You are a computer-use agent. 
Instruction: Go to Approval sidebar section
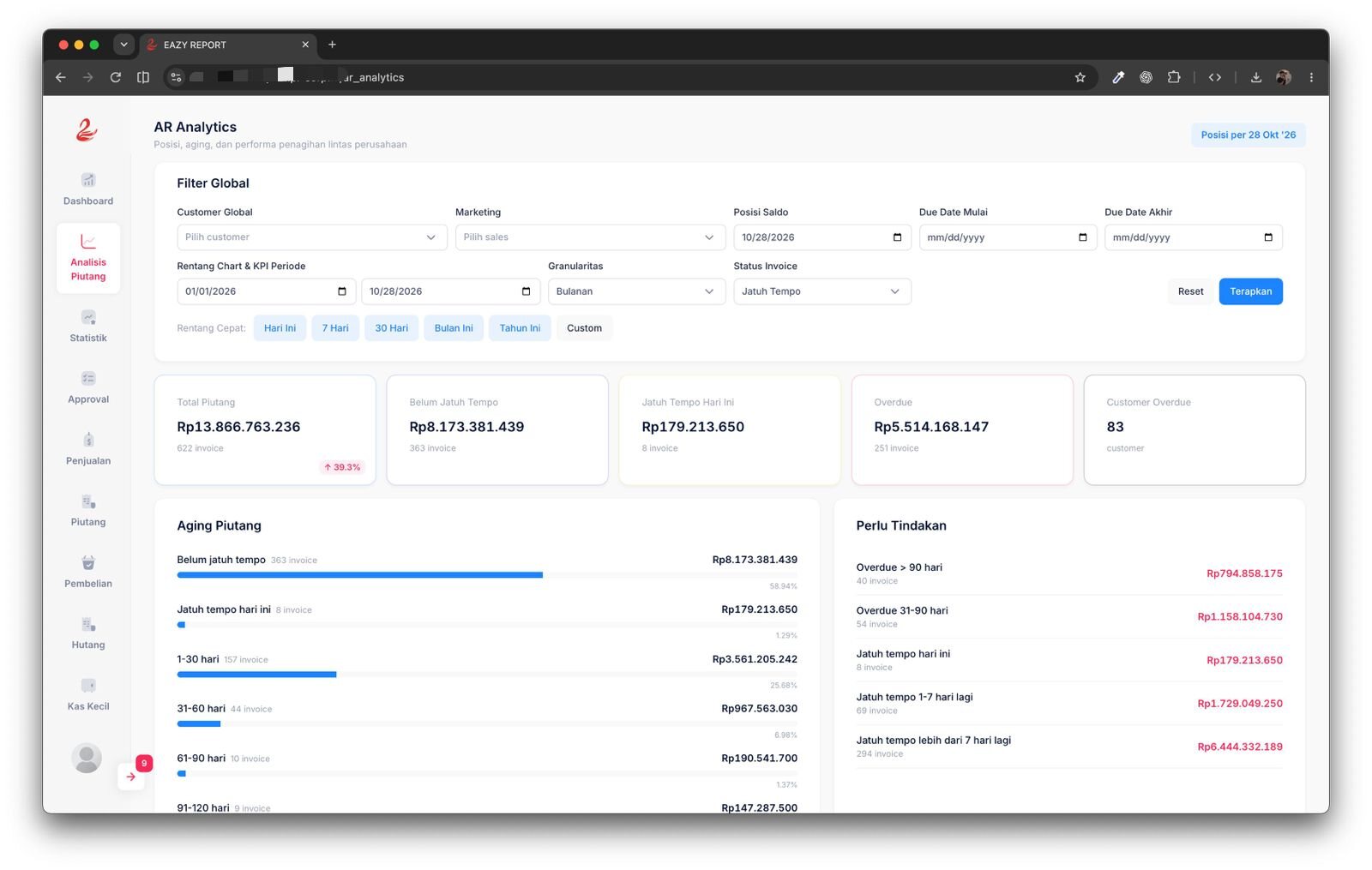[x=88, y=388]
